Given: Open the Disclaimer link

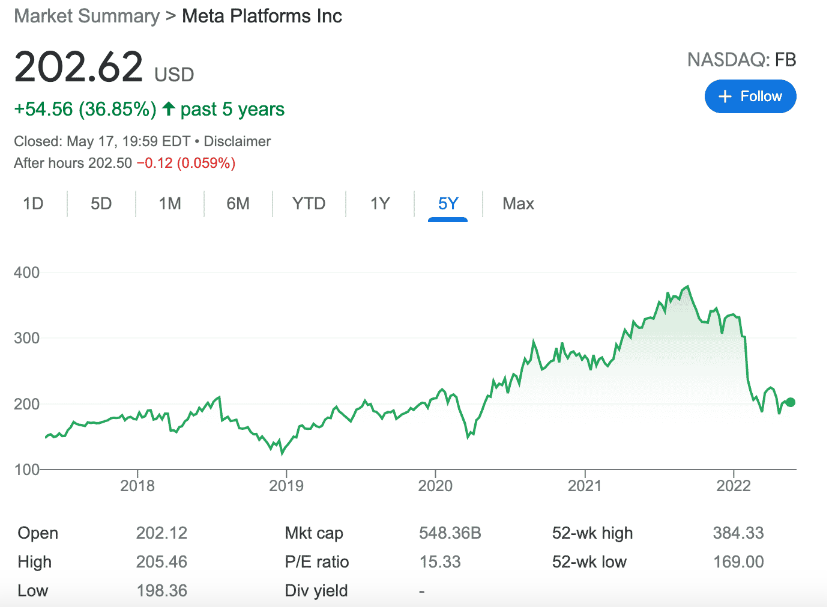Looking at the screenshot, I should pos(237,141).
